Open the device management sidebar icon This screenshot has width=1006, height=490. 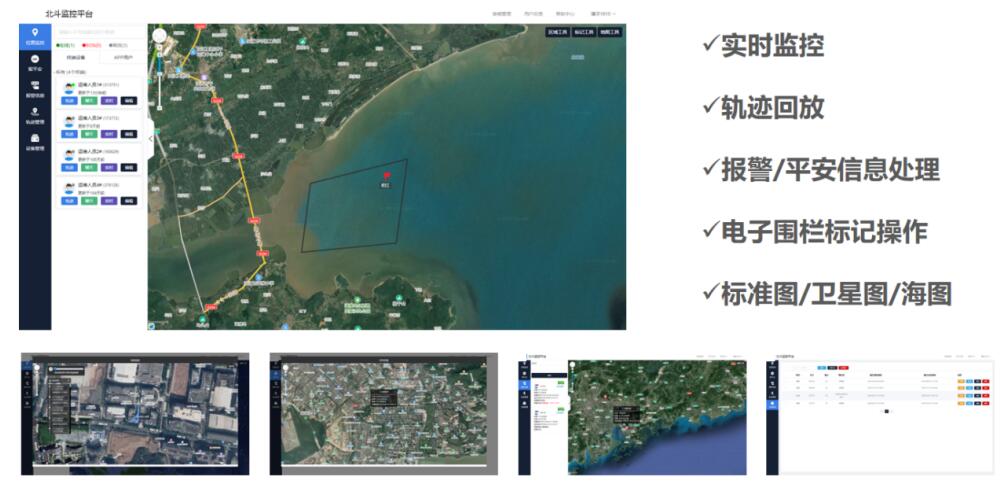(x=35, y=141)
